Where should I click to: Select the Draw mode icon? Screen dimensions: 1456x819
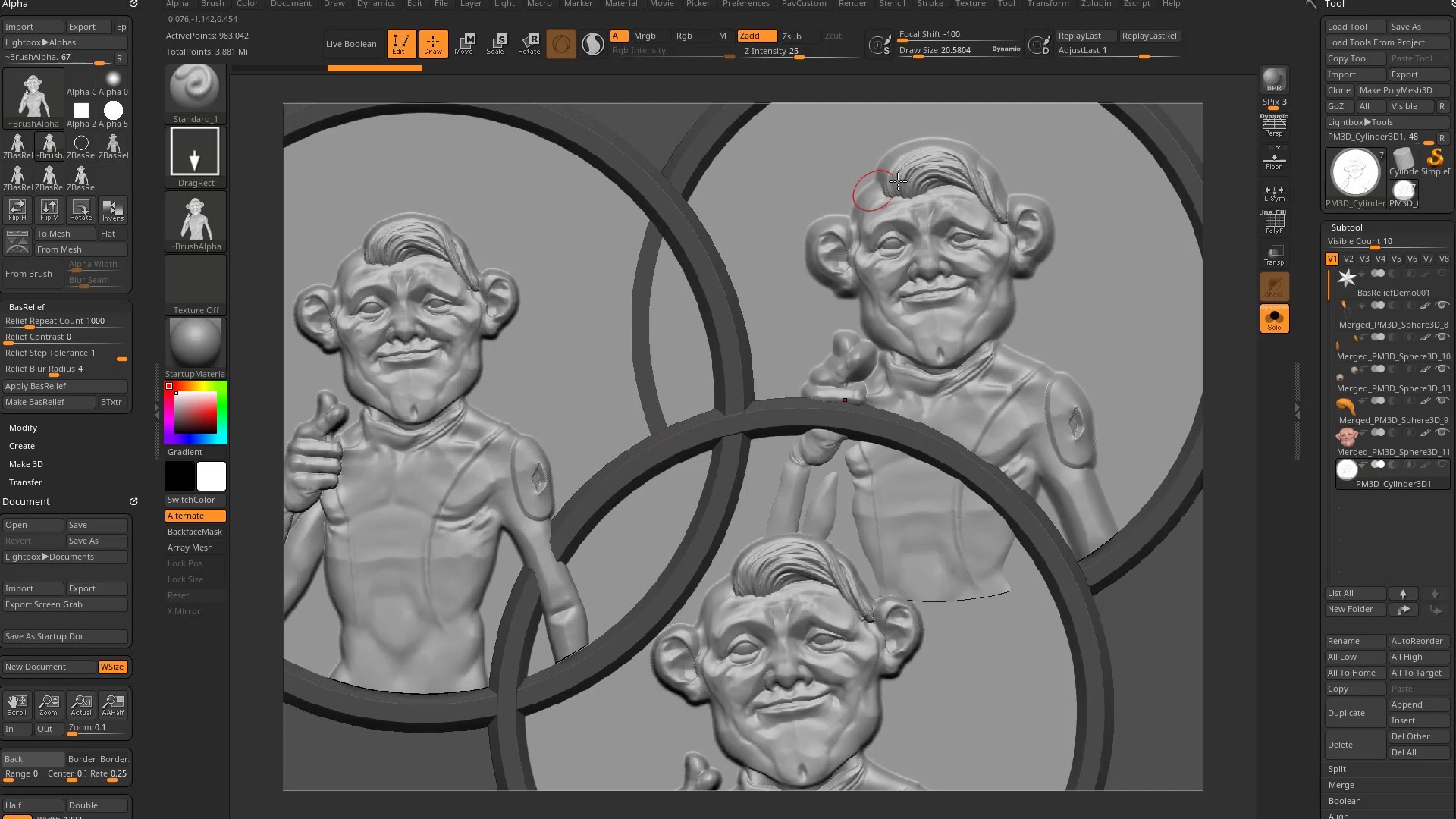[433, 44]
